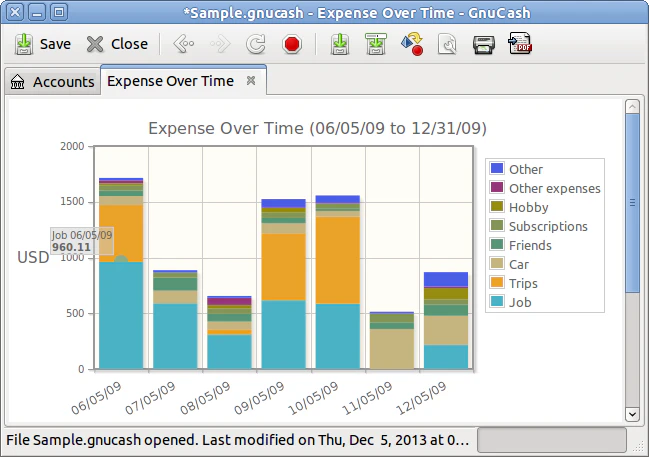Print the report with printer icon
The image size is (649, 457).
point(484,44)
